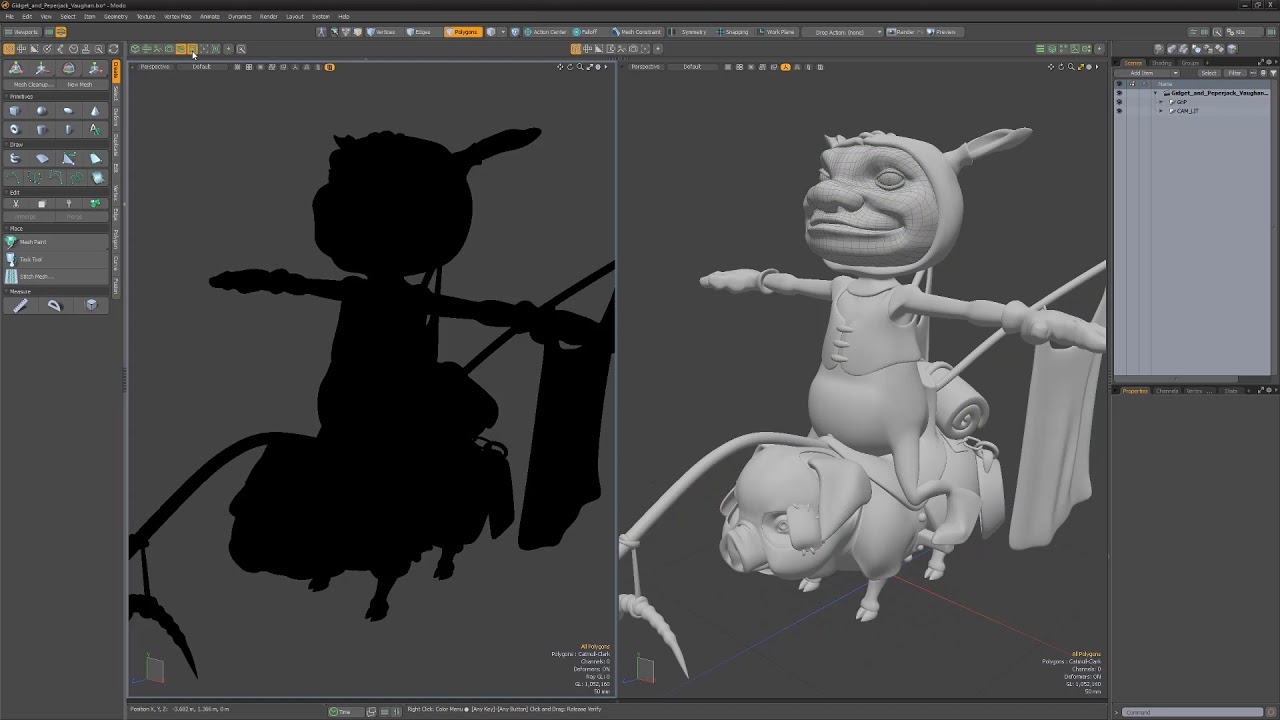Open the Render menu
Viewport: 1280px width, 720px height.
(x=268, y=17)
